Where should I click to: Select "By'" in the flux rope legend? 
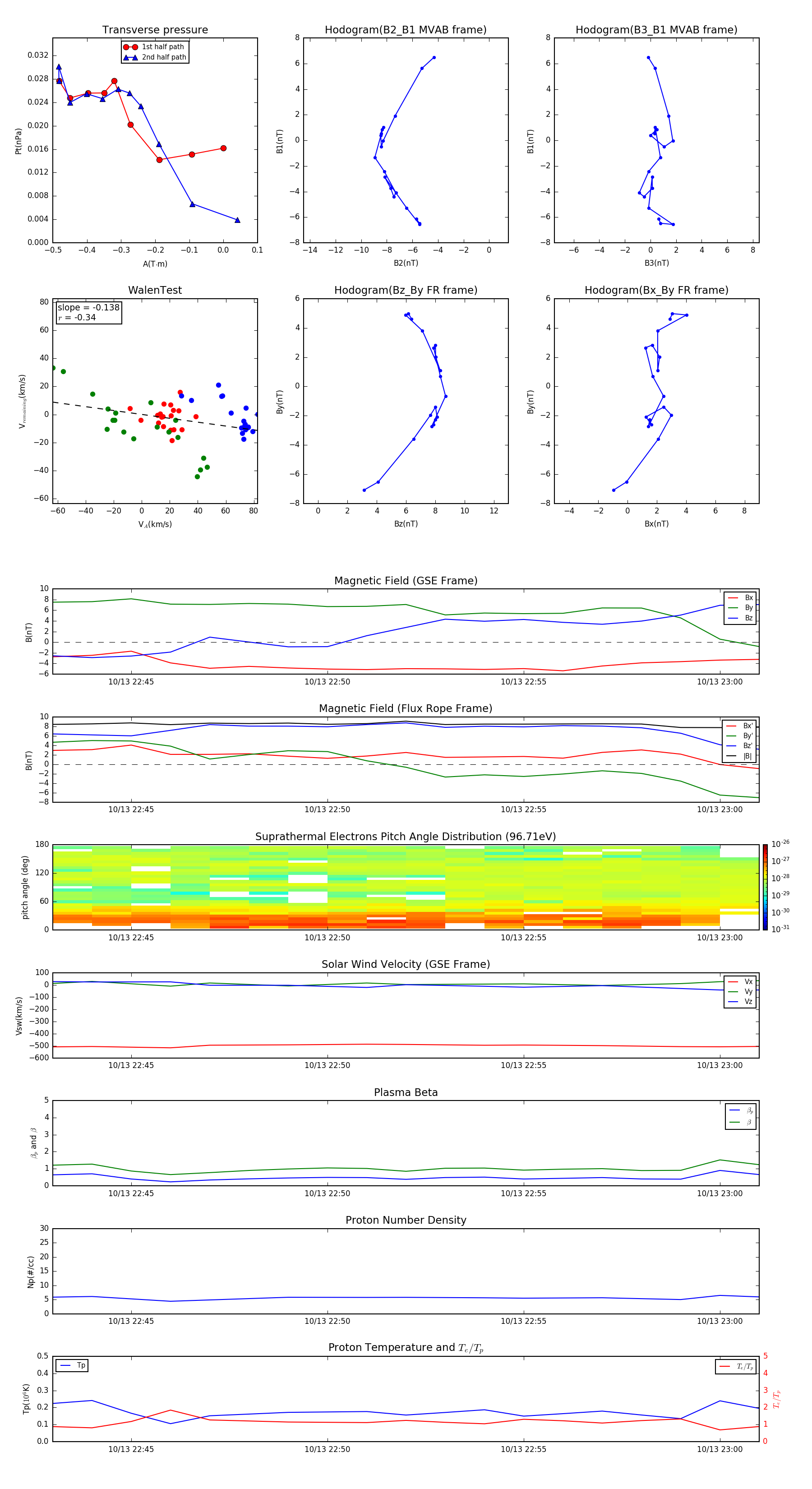[739, 736]
